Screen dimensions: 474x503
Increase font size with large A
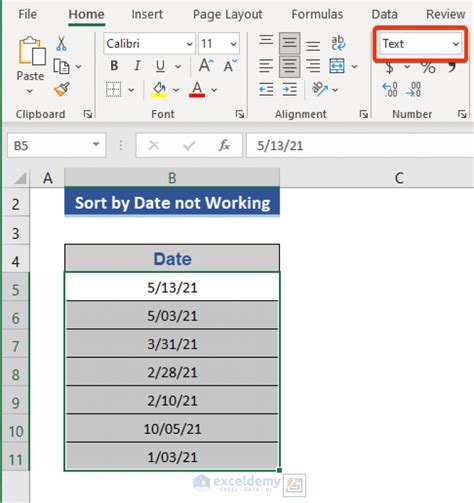(x=206, y=66)
